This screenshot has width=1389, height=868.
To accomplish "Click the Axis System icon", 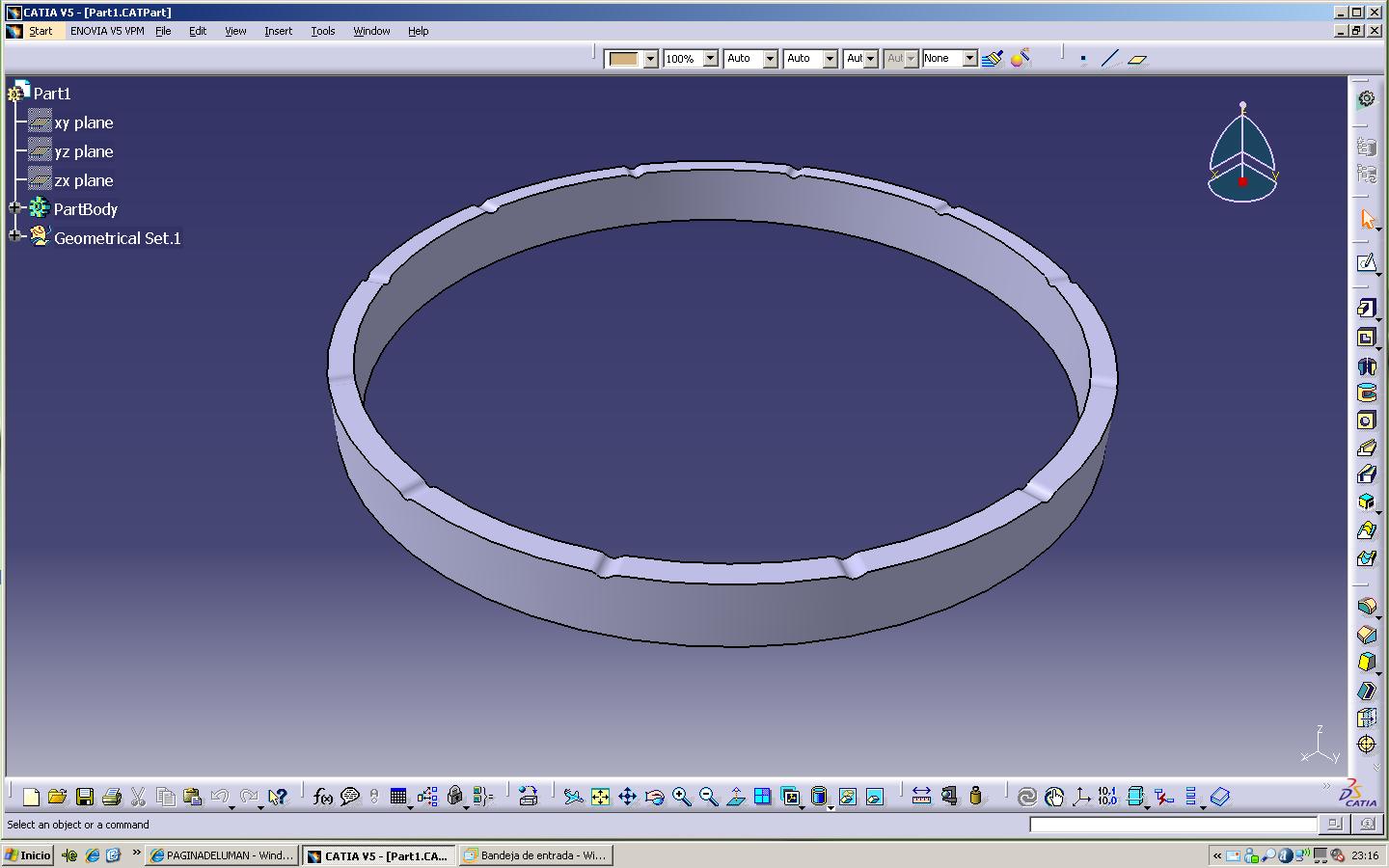I will (1081, 797).
